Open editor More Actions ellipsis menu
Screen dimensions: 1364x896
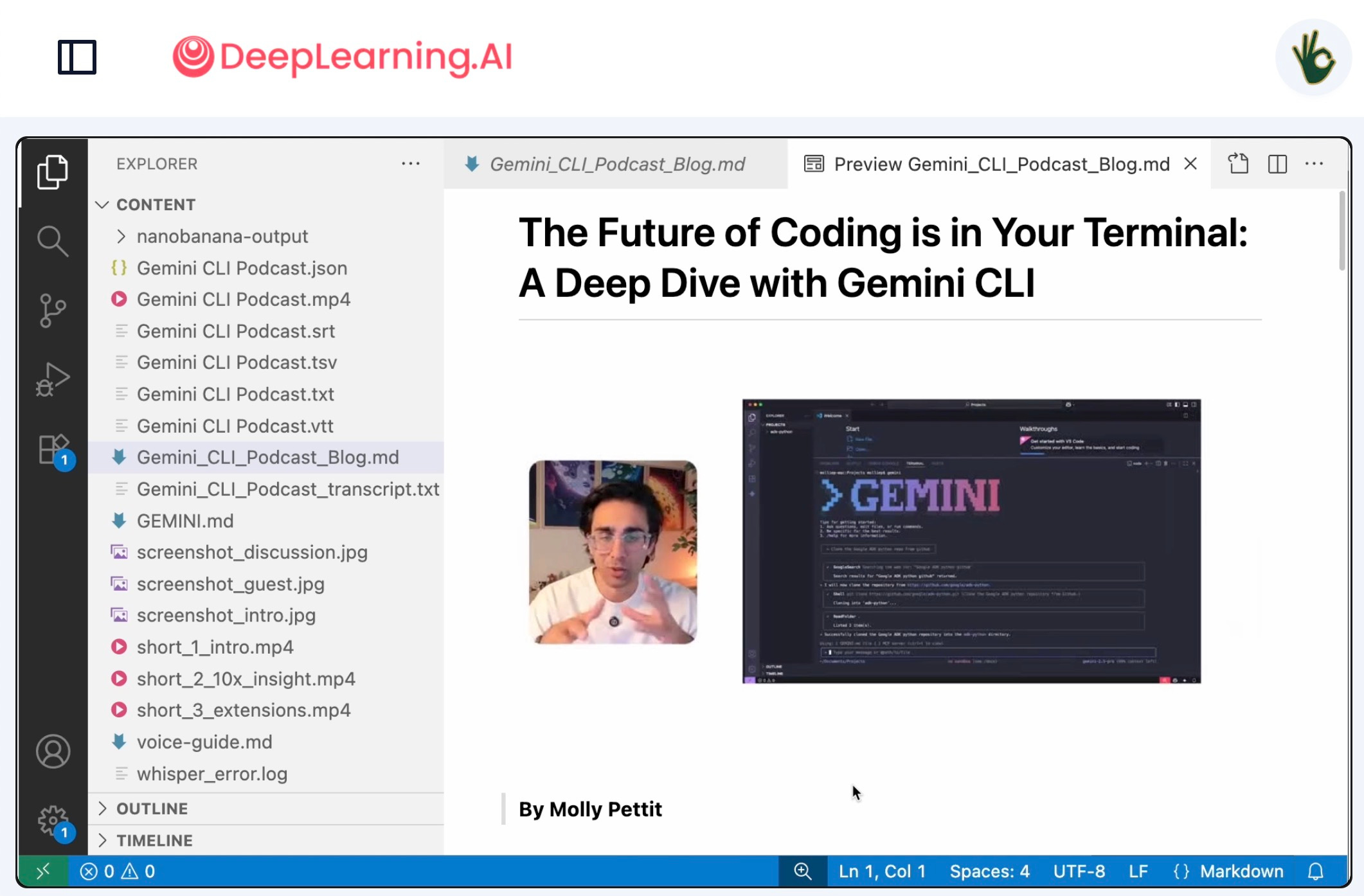click(1314, 164)
